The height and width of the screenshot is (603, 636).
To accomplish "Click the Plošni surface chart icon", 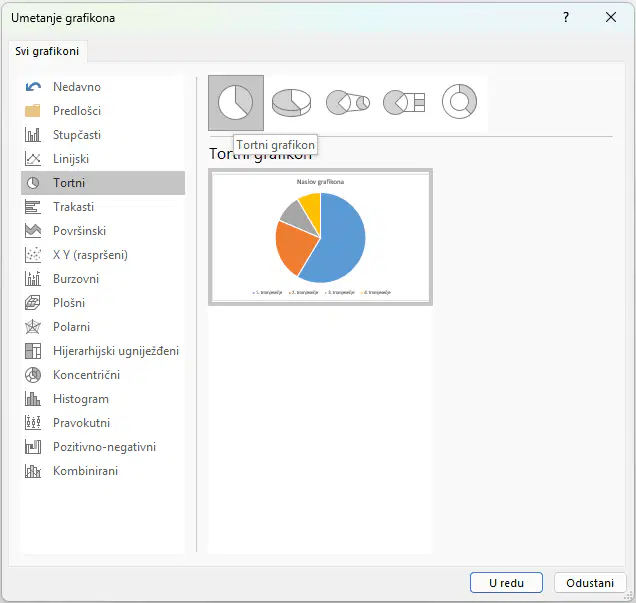I will tap(32, 303).
